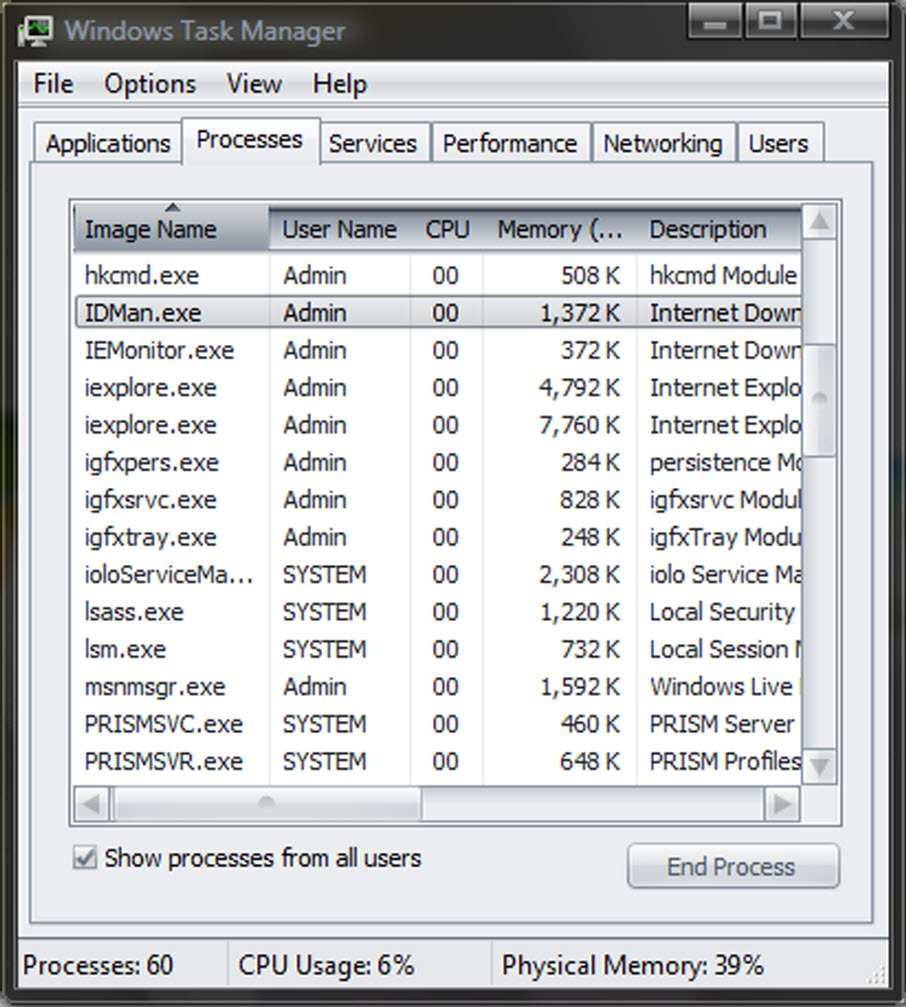Click the 1,372 K memory value
The image size is (906, 1007).
[x=580, y=313]
